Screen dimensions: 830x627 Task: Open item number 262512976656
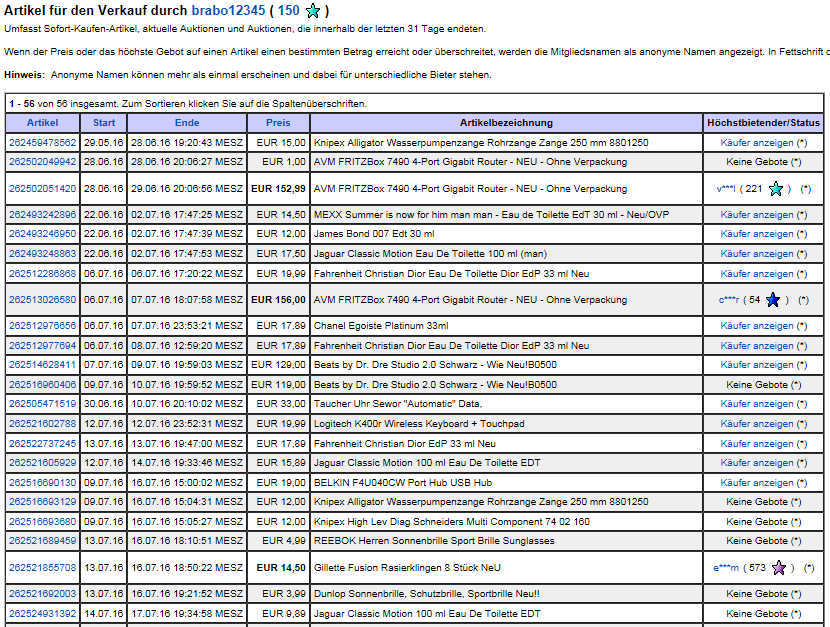[42, 326]
